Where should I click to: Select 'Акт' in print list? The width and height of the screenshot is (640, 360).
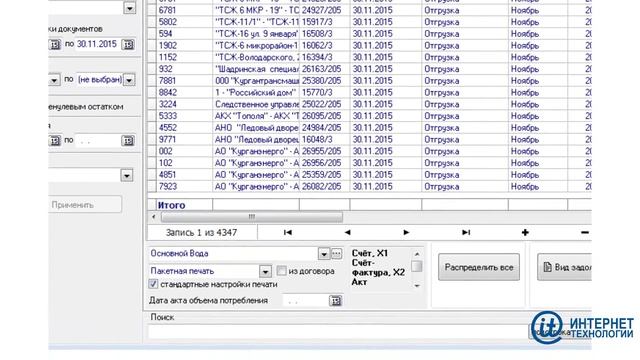pyautogui.click(x=360, y=282)
